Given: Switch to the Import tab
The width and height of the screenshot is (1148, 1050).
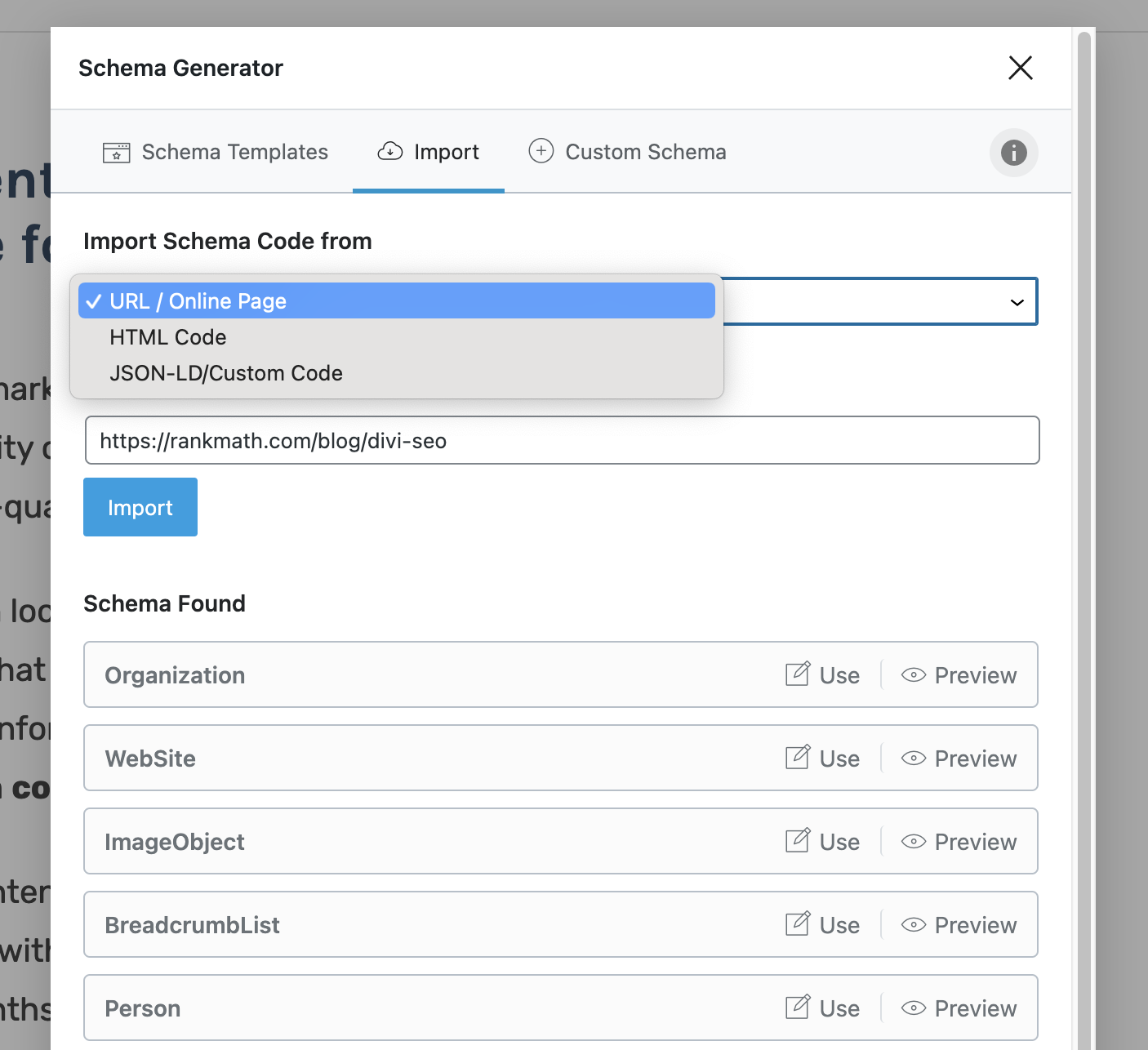Looking at the screenshot, I should coord(429,152).
